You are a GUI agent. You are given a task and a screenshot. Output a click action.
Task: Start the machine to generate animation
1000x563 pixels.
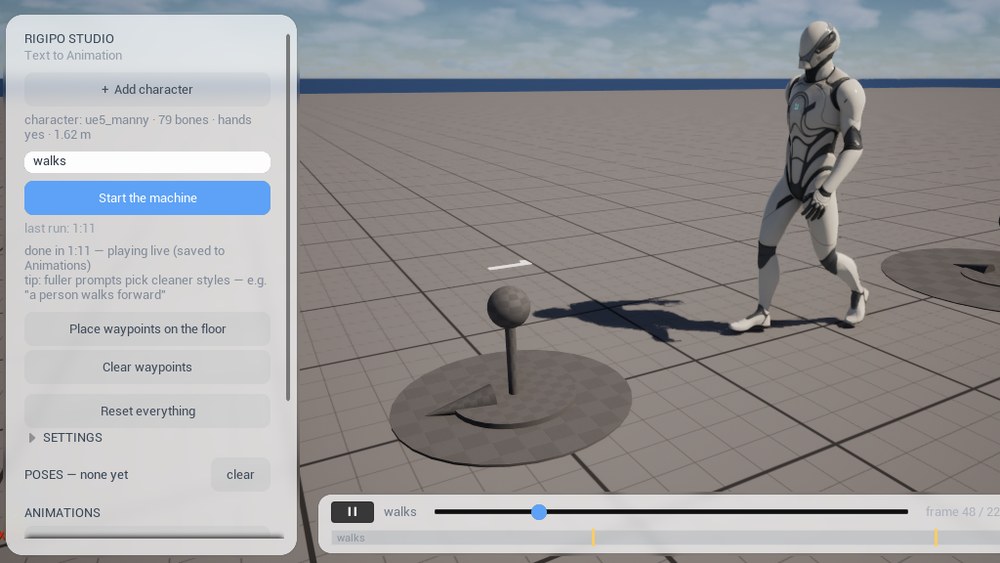(147, 198)
